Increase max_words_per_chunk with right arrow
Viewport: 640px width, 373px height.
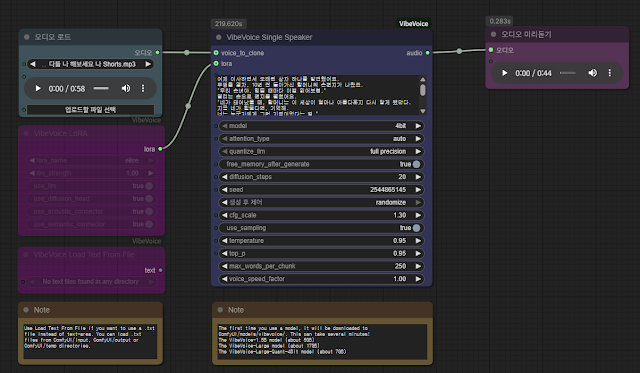click(x=418, y=266)
